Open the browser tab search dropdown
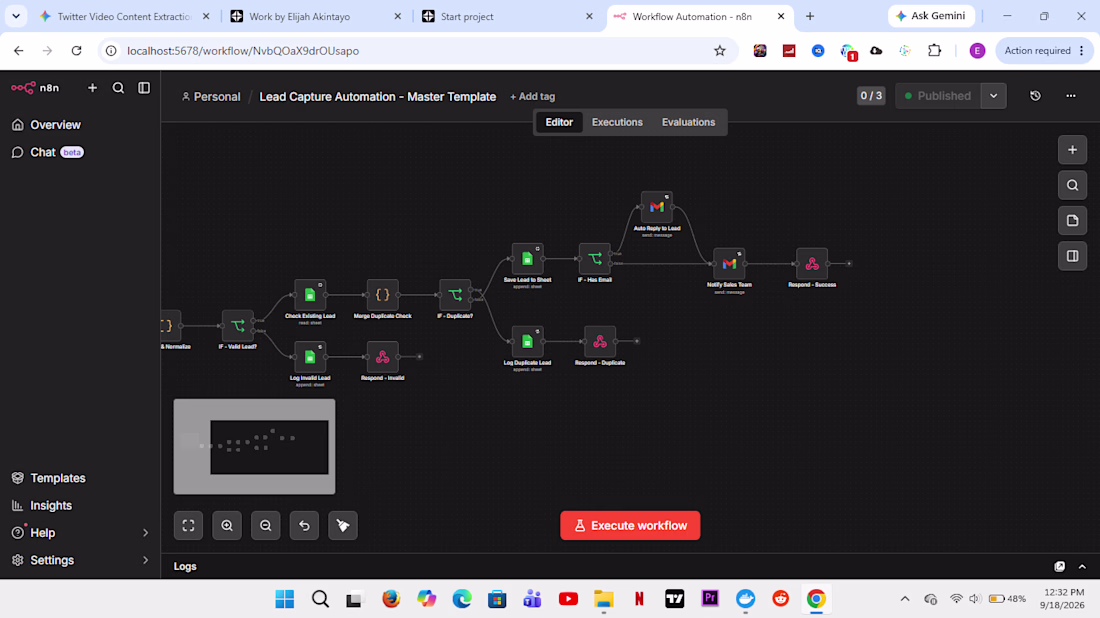1100x618 pixels. (x=15, y=15)
